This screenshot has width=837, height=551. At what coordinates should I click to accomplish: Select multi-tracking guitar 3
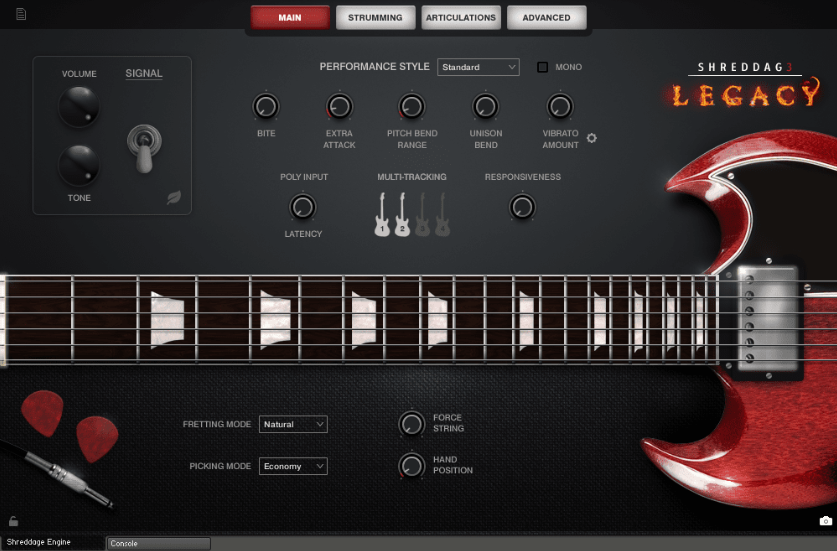422,215
